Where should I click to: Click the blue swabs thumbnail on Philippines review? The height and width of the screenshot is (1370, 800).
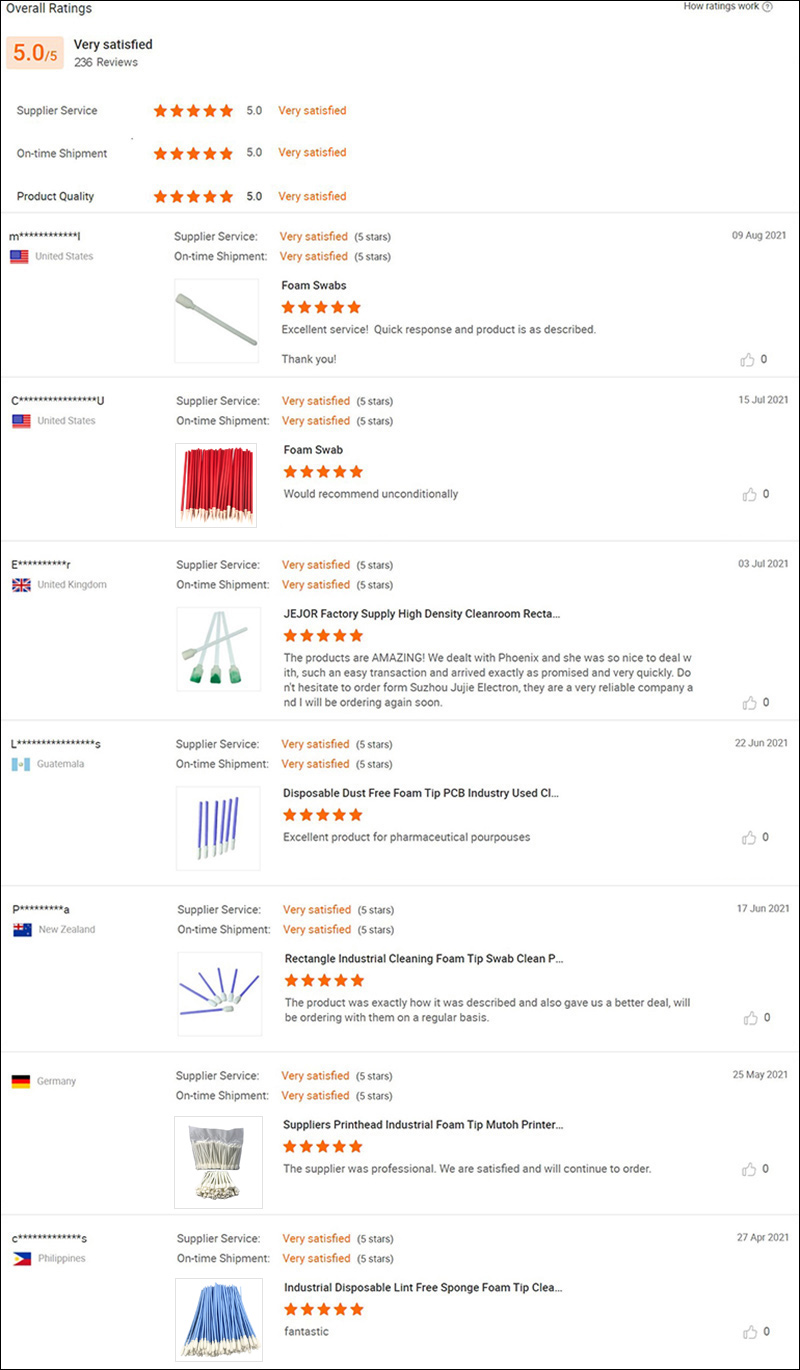pos(218,1320)
